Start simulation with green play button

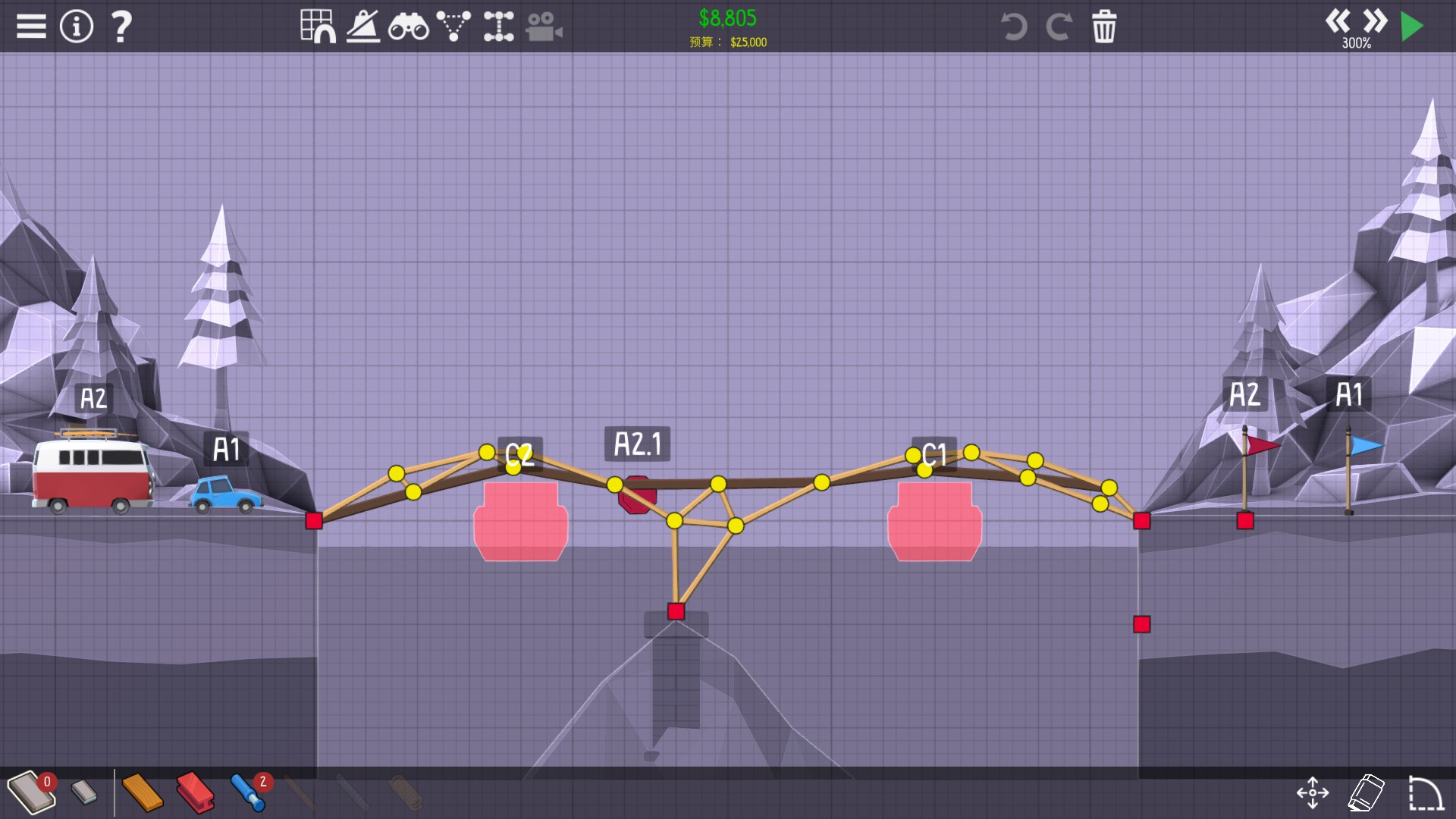click(x=1412, y=27)
